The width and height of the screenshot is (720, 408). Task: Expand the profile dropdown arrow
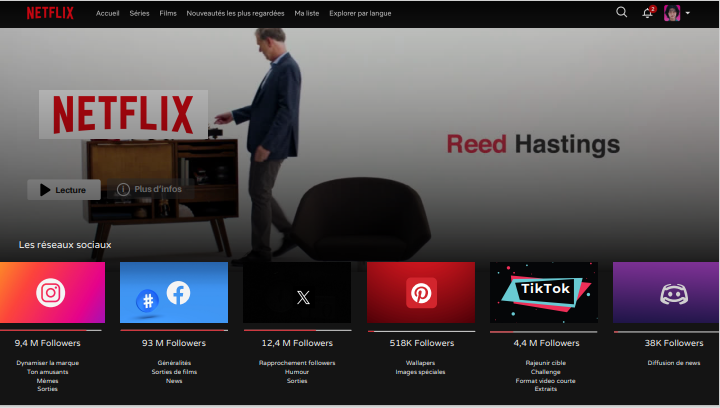point(687,13)
